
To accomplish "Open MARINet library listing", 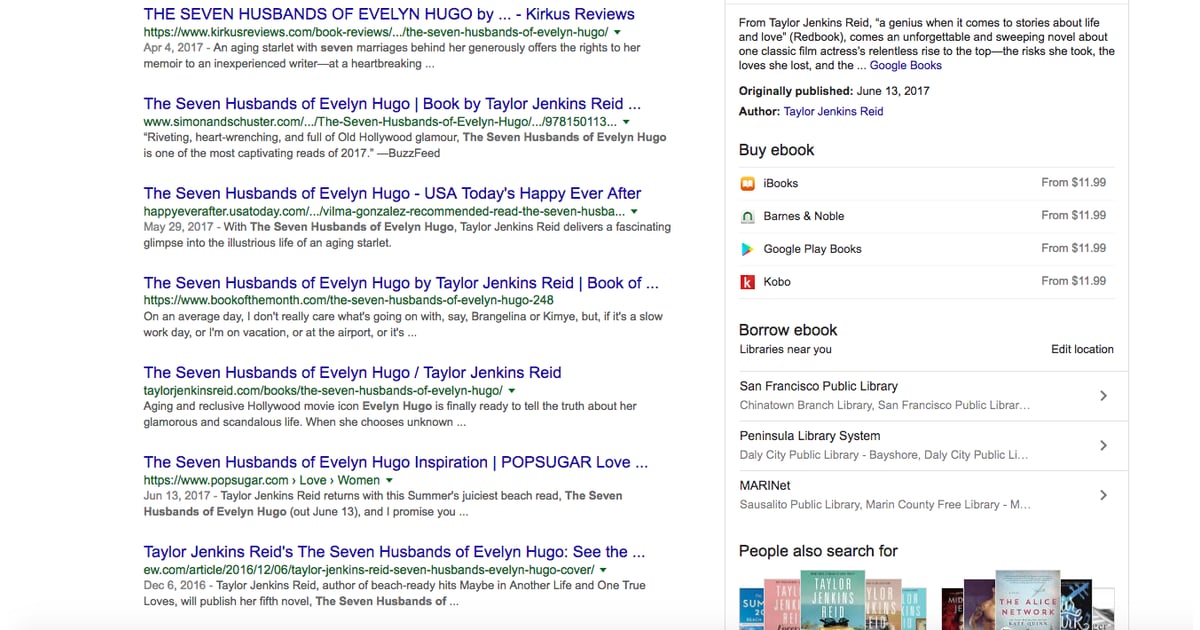I will click(927, 495).
